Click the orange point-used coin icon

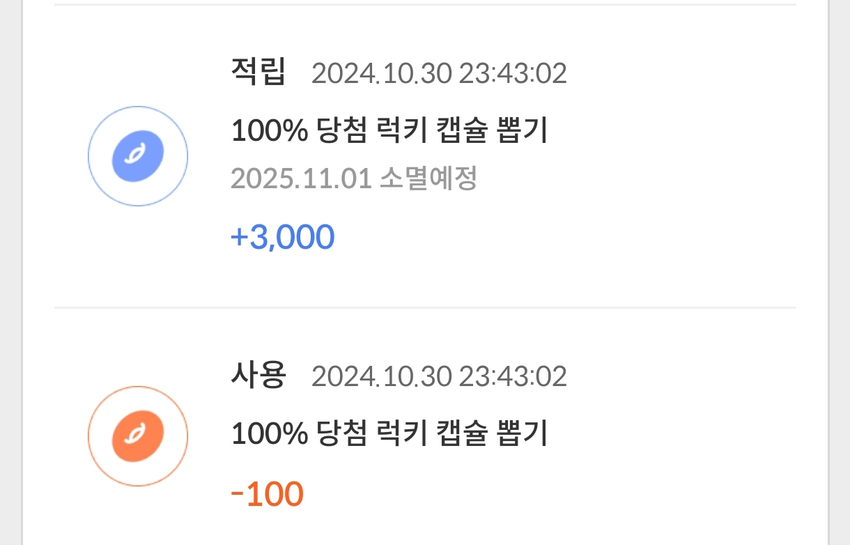(x=138, y=436)
